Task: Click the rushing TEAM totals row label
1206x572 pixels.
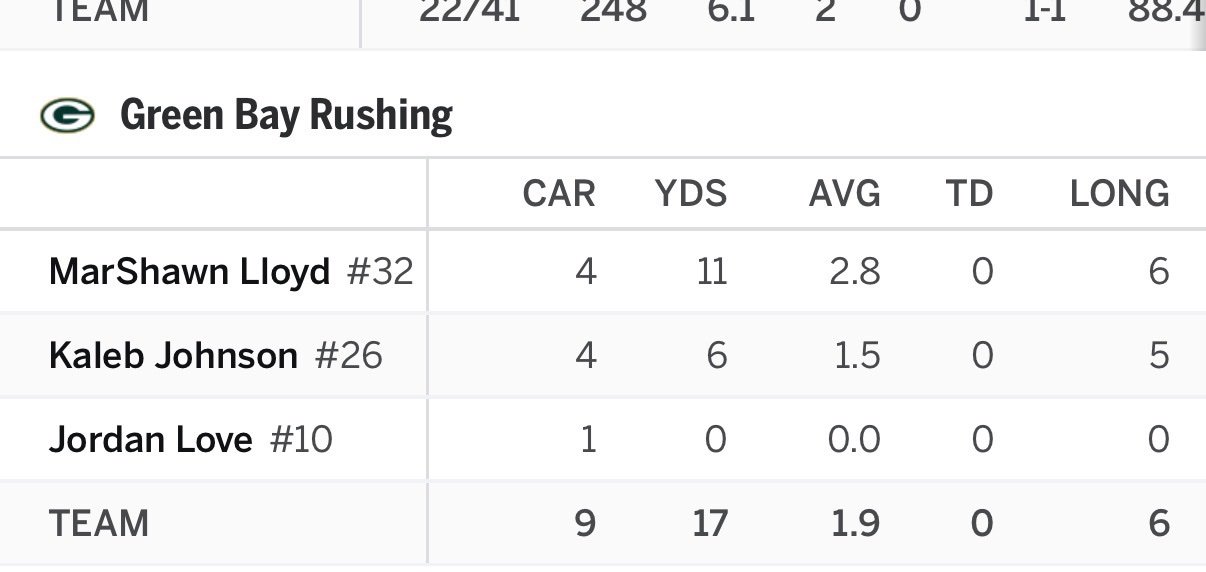Action: (x=99, y=523)
